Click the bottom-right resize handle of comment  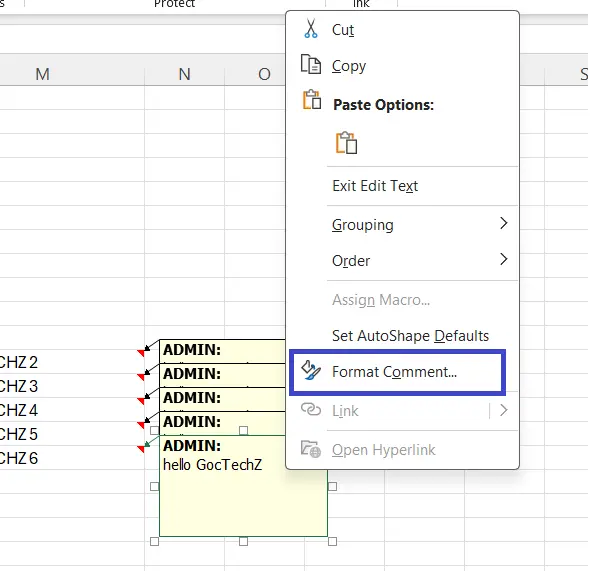click(332, 541)
